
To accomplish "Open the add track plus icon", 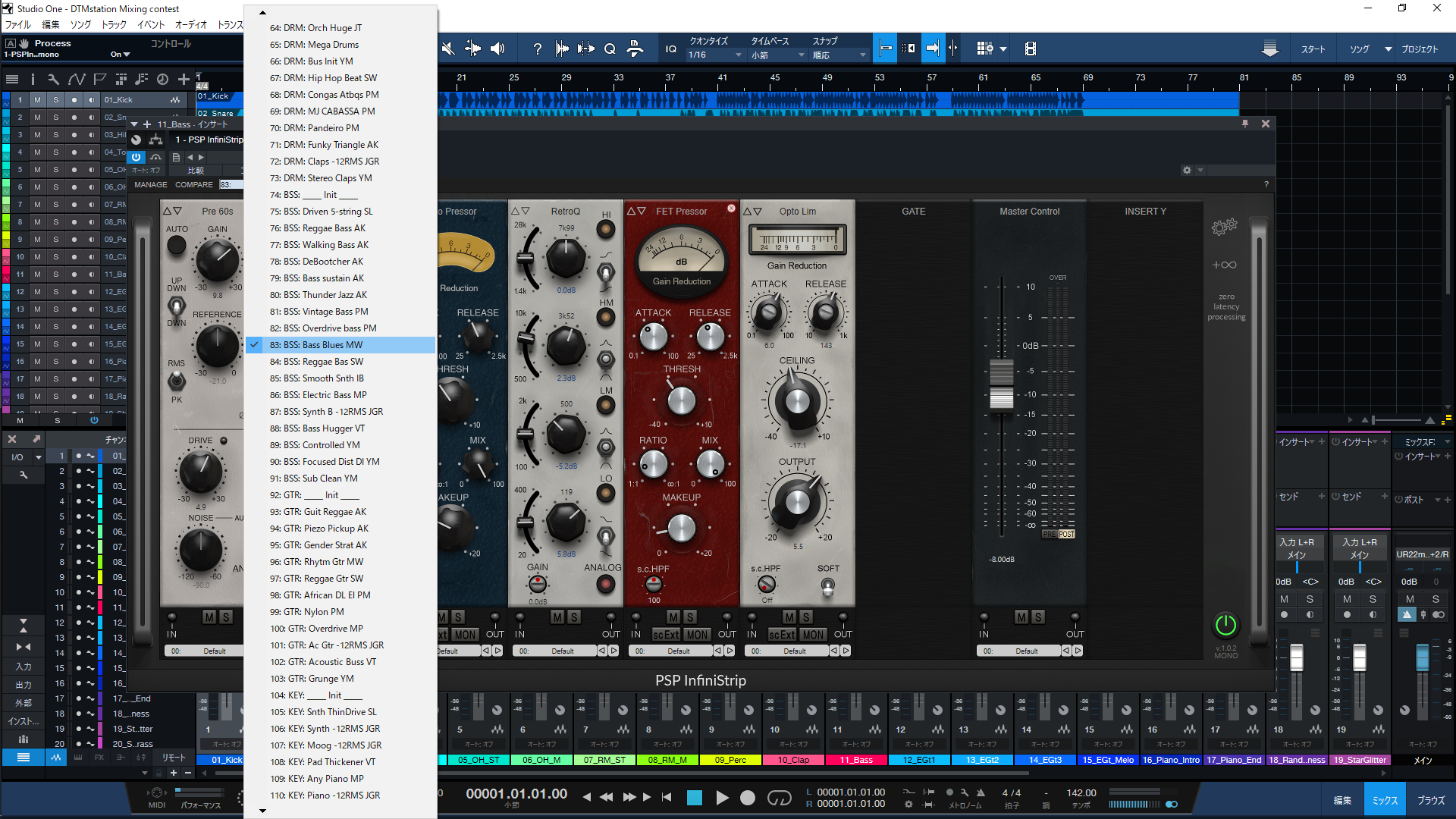I will click(184, 79).
